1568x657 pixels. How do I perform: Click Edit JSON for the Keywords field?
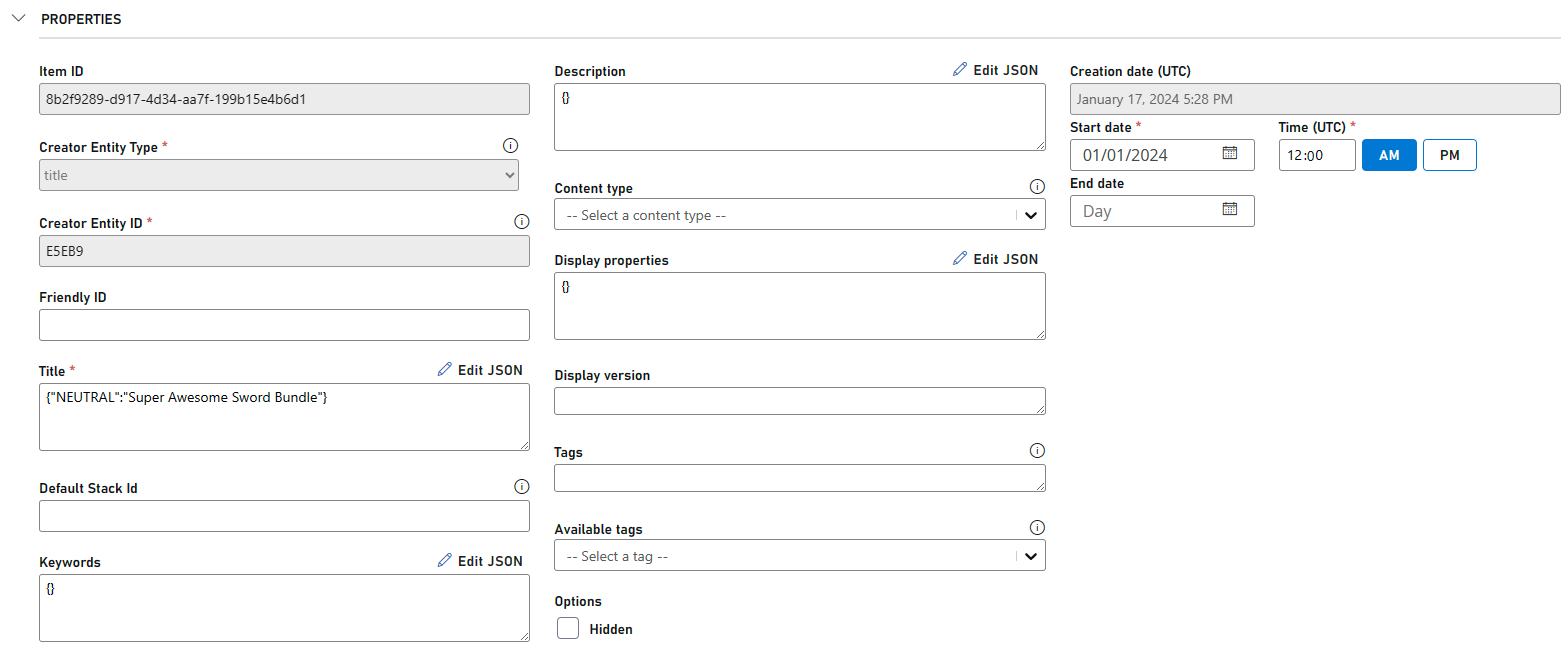point(480,561)
